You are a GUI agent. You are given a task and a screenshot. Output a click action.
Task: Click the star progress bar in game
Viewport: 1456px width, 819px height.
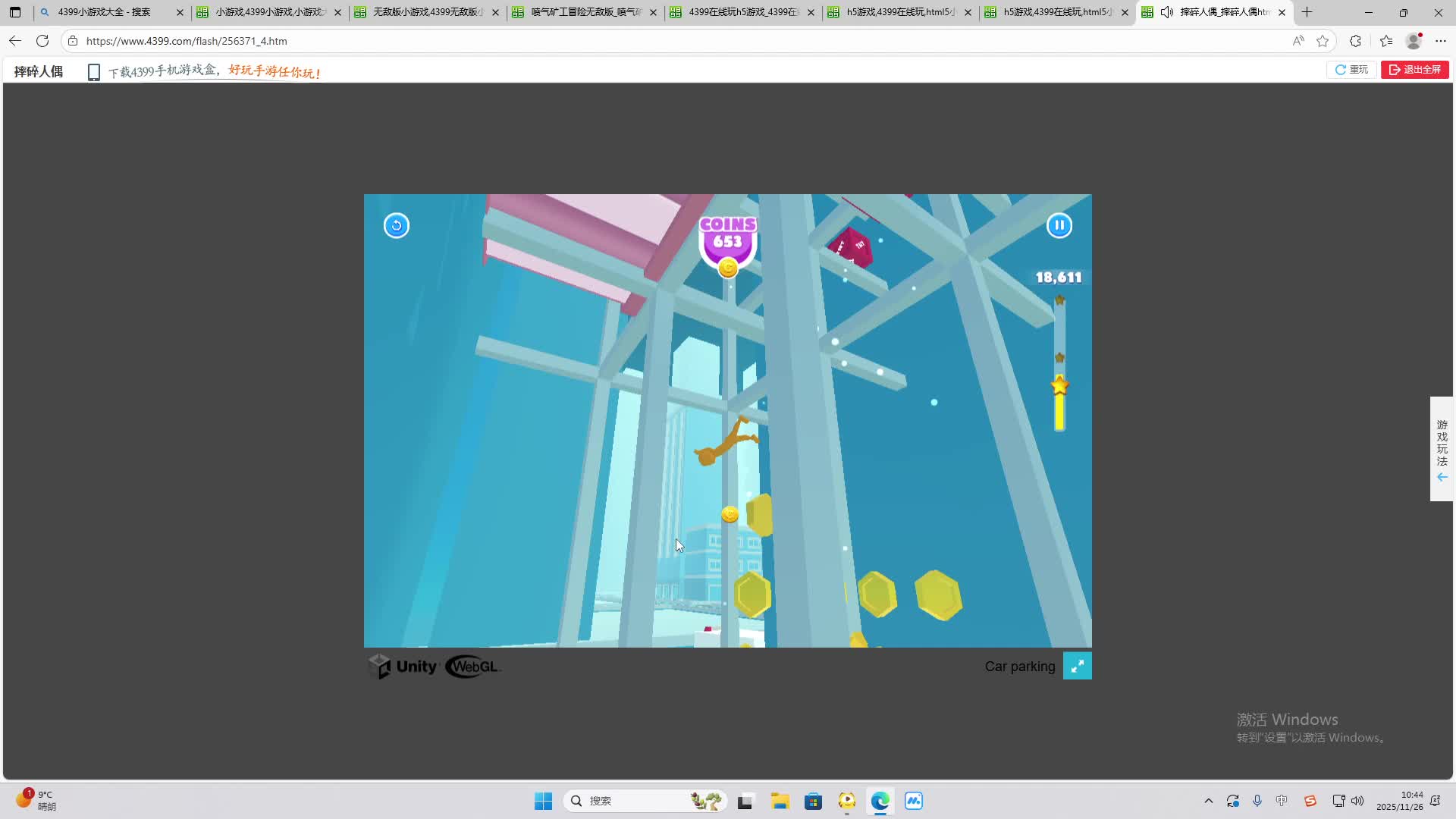click(1059, 364)
